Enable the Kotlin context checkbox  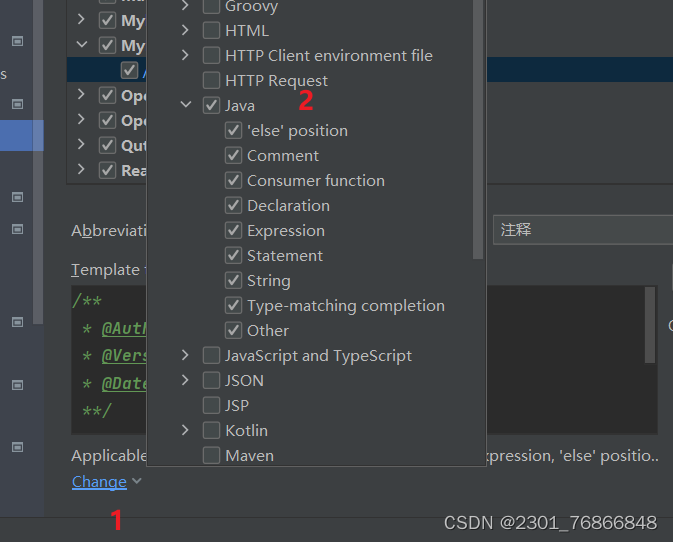click(x=211, y=430)
